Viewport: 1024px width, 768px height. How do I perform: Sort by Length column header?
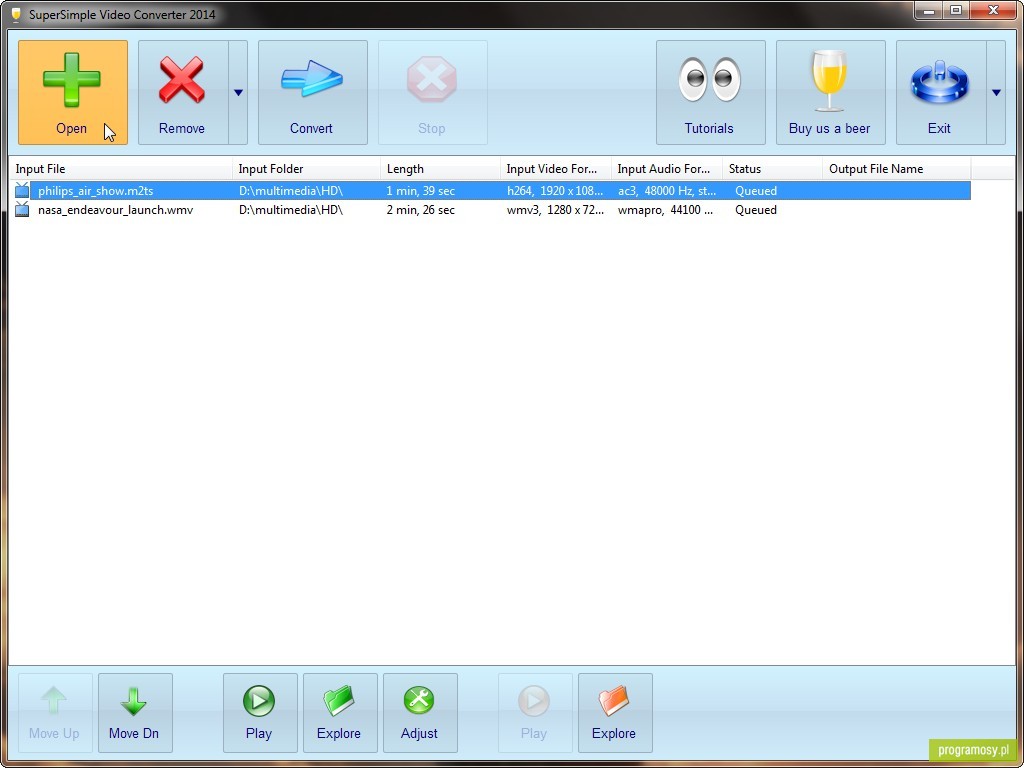click(441, 169)
